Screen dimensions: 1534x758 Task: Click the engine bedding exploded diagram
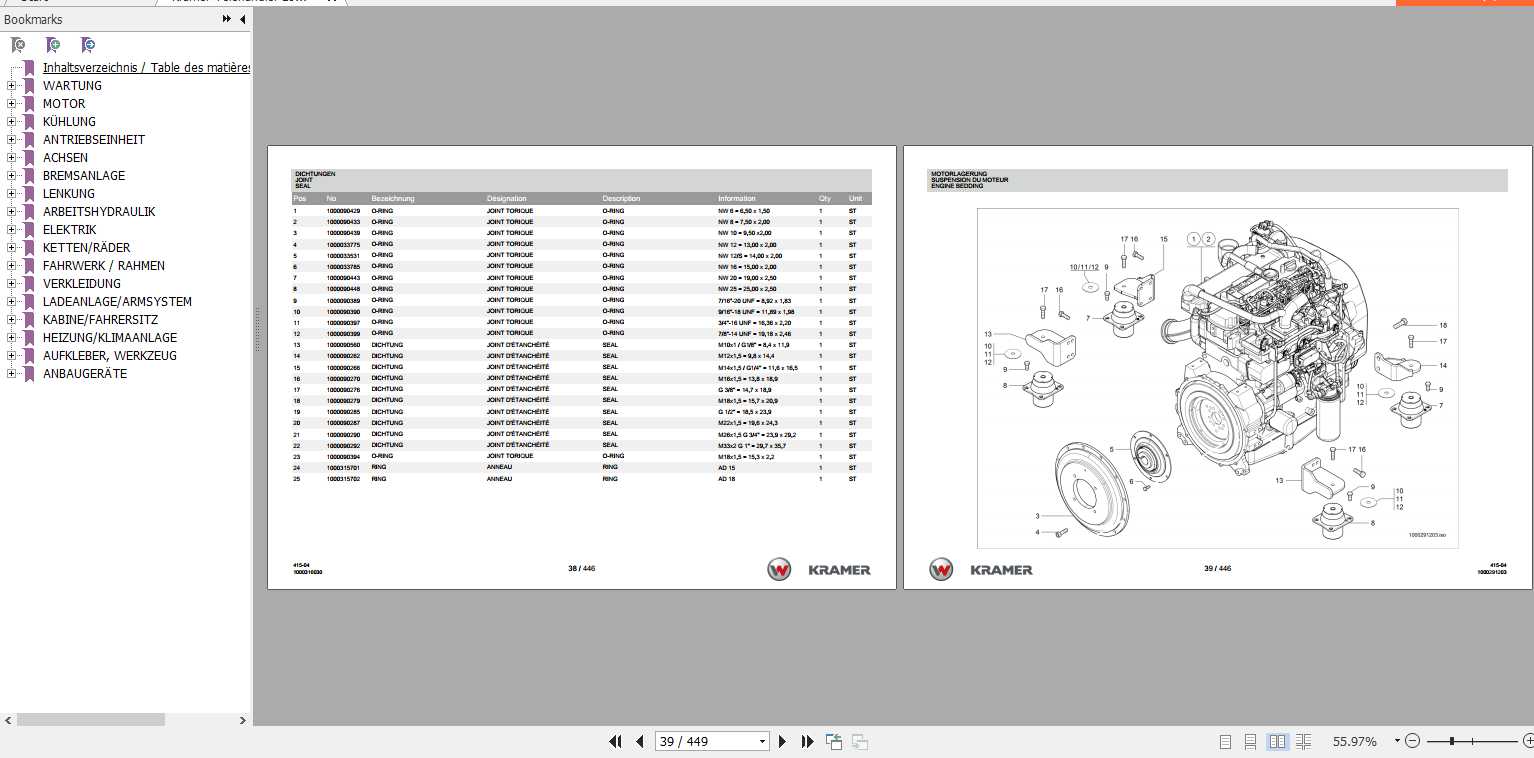[x=1217, y=378]
